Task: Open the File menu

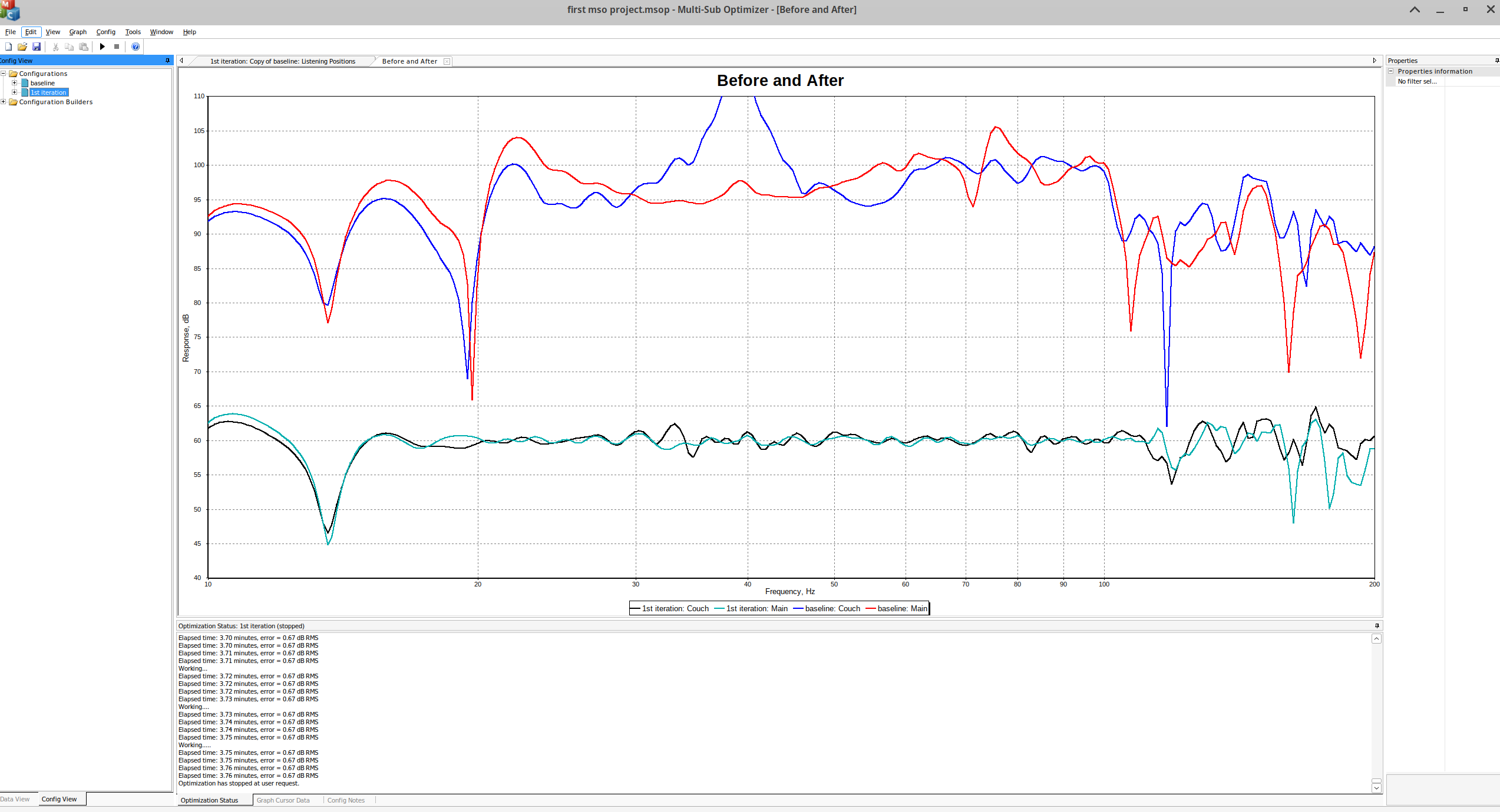Action: (10, 32)
